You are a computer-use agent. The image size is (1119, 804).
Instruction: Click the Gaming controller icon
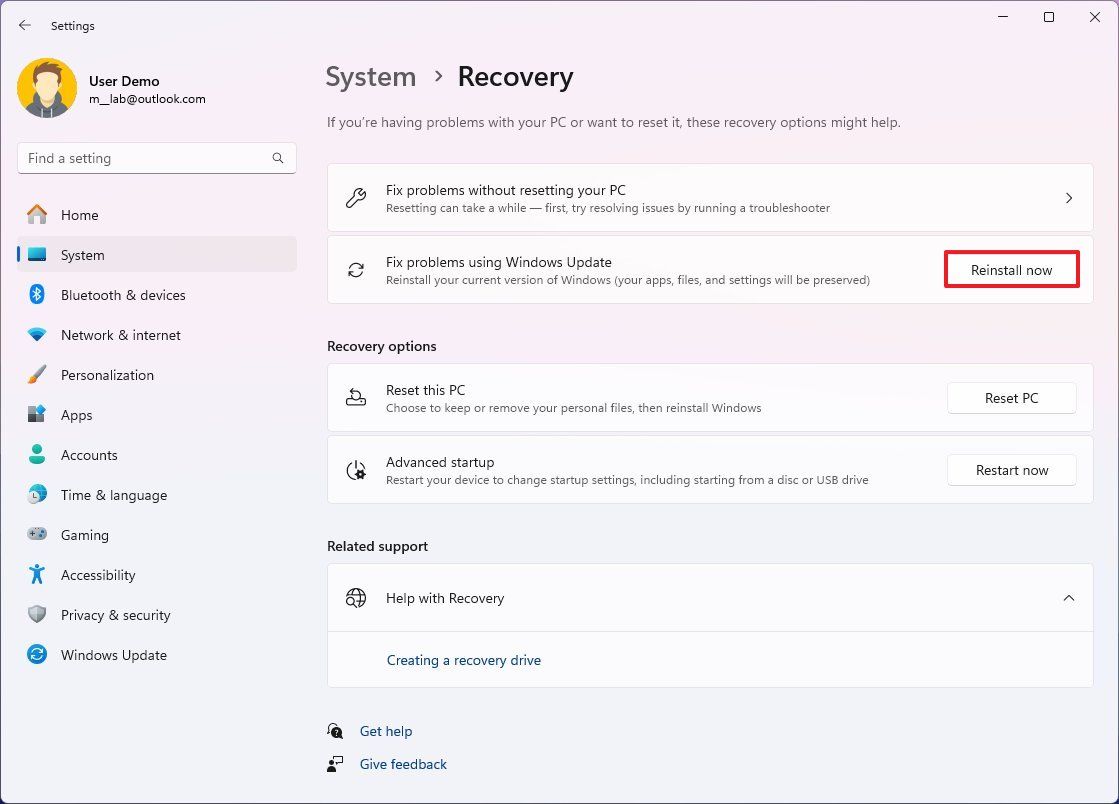36,535
